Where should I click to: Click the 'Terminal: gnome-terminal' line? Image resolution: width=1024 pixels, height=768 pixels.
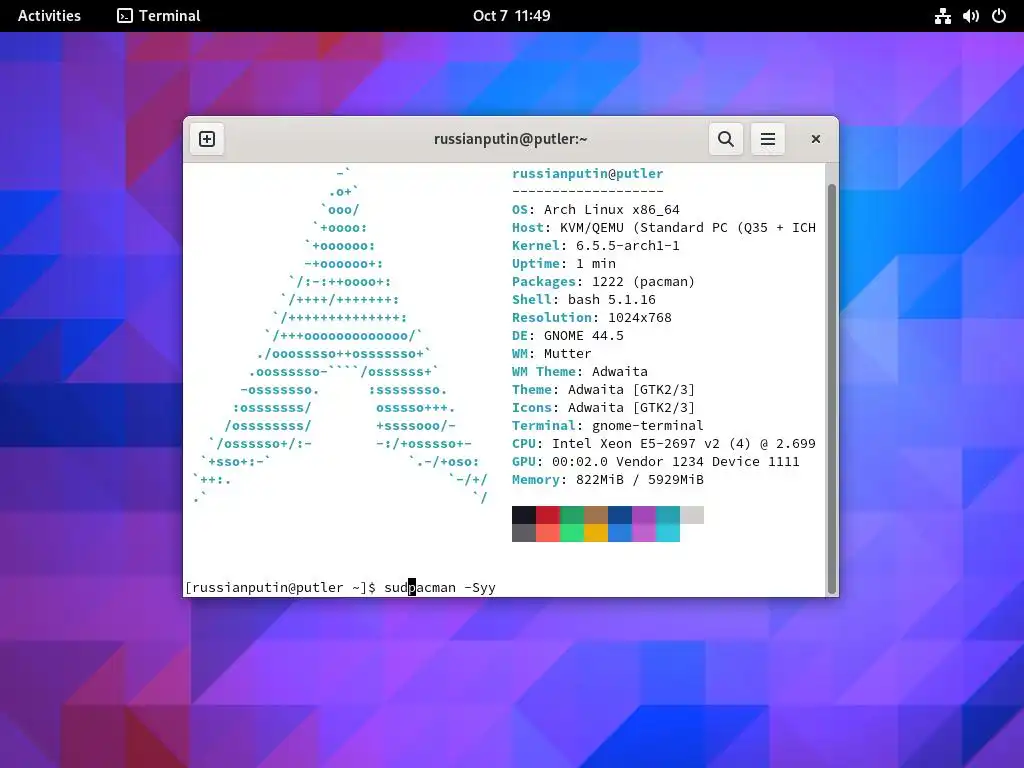(608, 426)
